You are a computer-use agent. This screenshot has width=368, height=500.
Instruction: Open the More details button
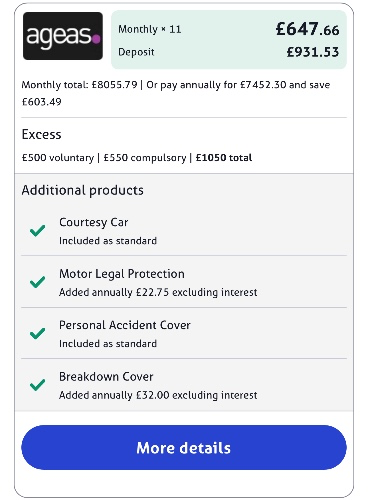coord(184,447)
